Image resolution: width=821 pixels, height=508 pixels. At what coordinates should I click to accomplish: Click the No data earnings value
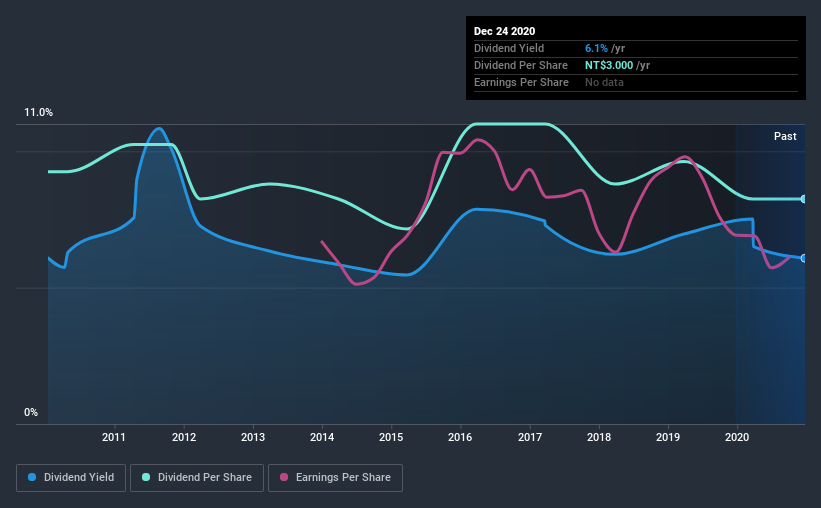tap(604, 82)
